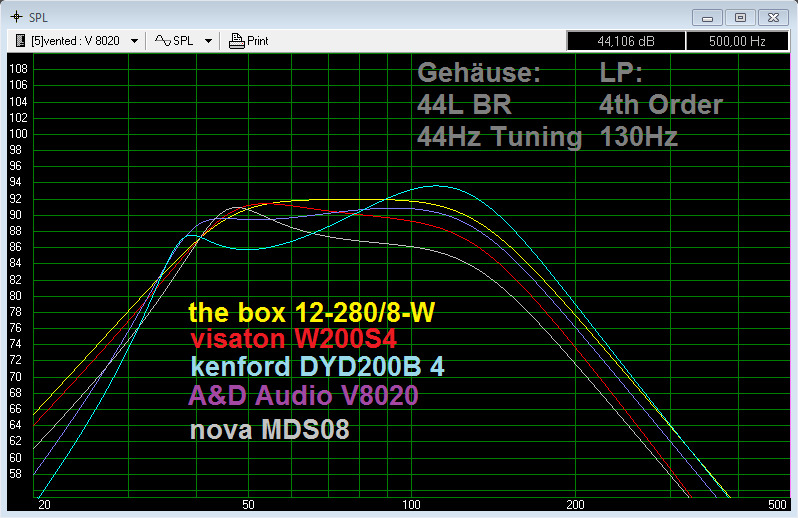Click the 44,106 dB readout field
798x518 pixels.
[626, 41]
